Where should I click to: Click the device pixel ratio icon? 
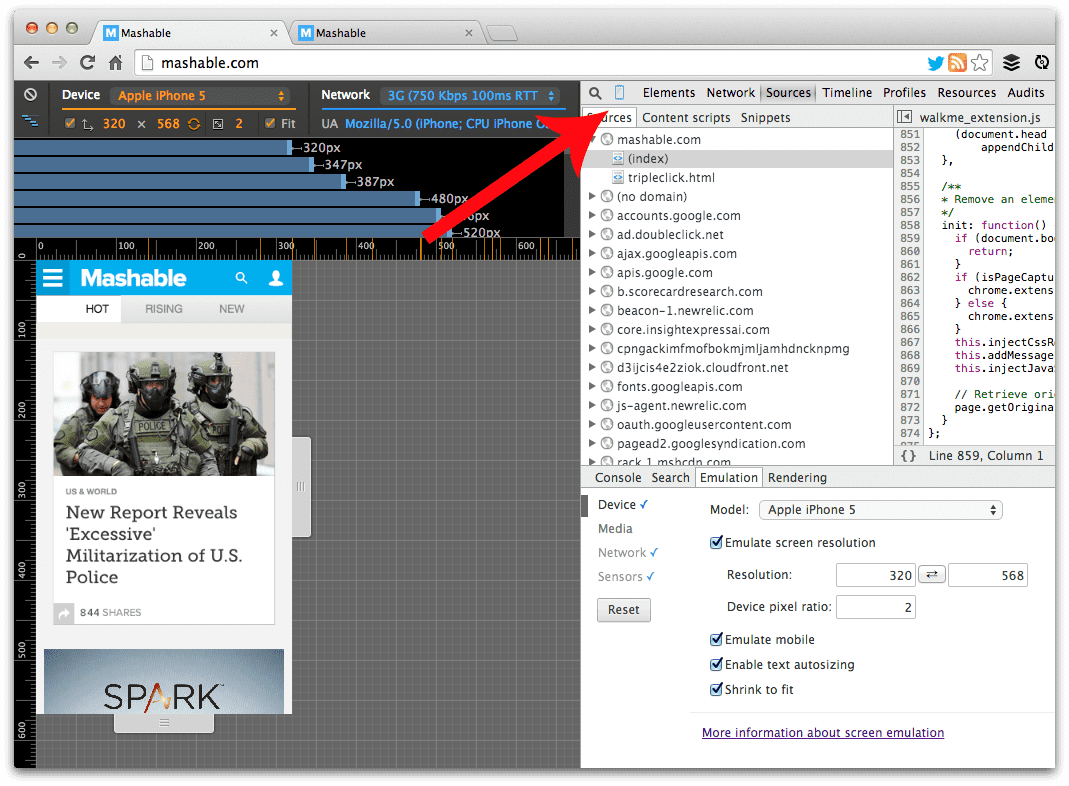(218, 123)
